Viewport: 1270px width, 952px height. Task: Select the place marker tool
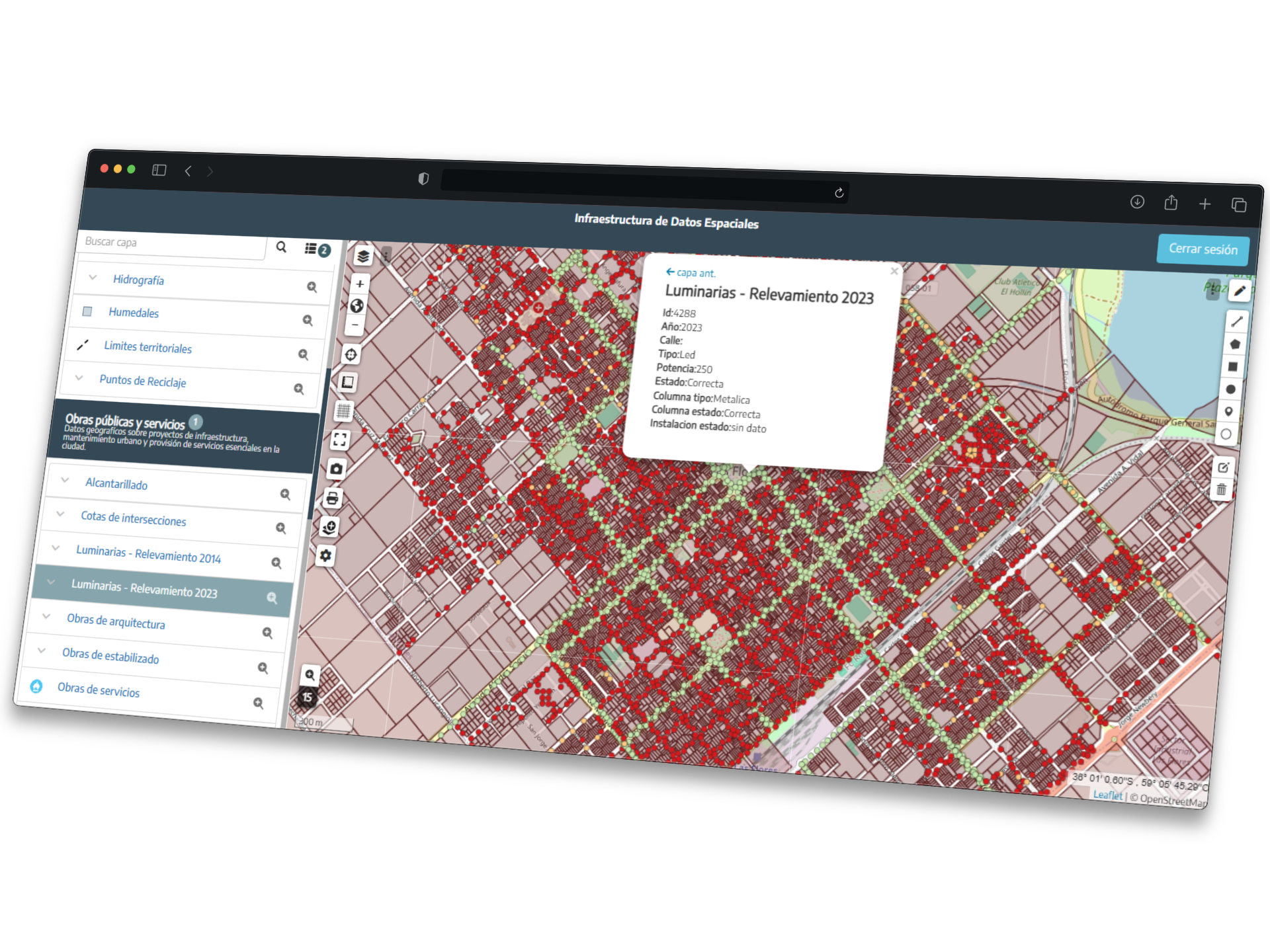click(x=1228, y=412)
